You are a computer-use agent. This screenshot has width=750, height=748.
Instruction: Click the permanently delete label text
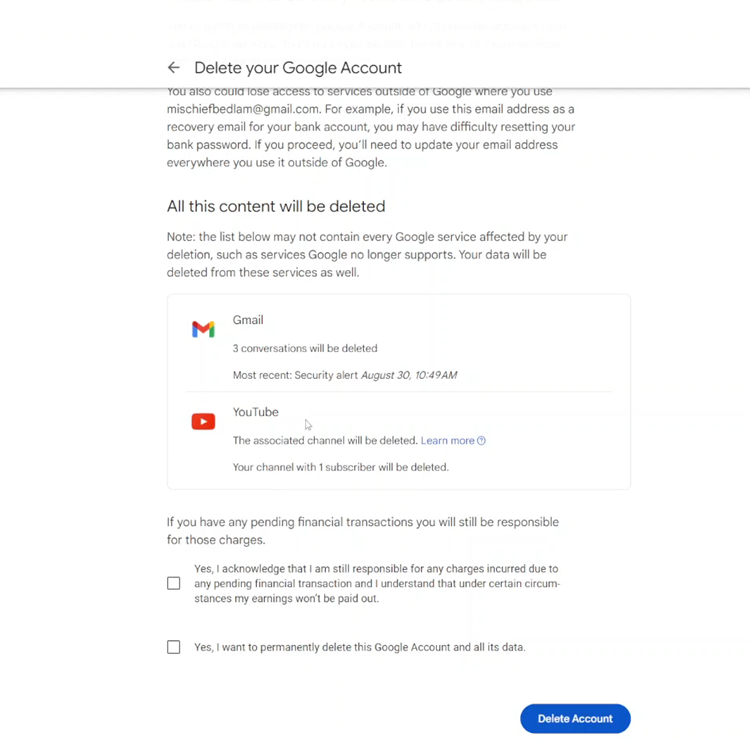point(360,647)
